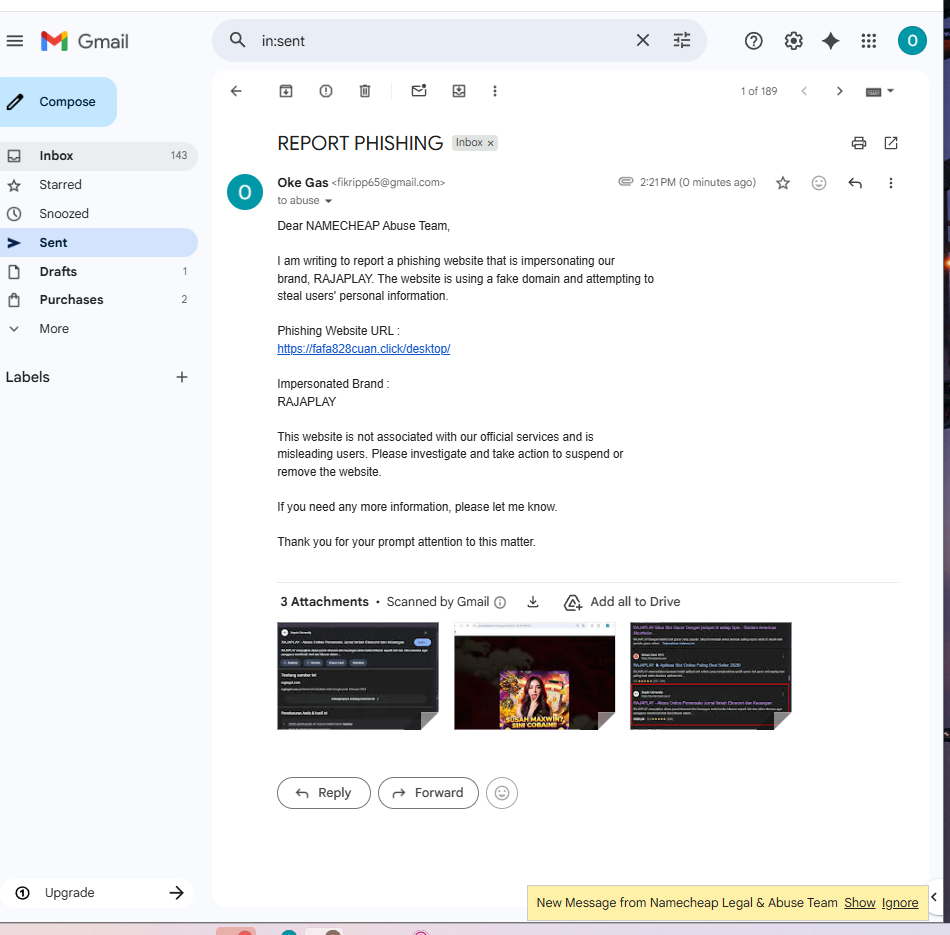Open Gemini sparkle icon
The image size is (950, 935).
(x=831, y=41)
